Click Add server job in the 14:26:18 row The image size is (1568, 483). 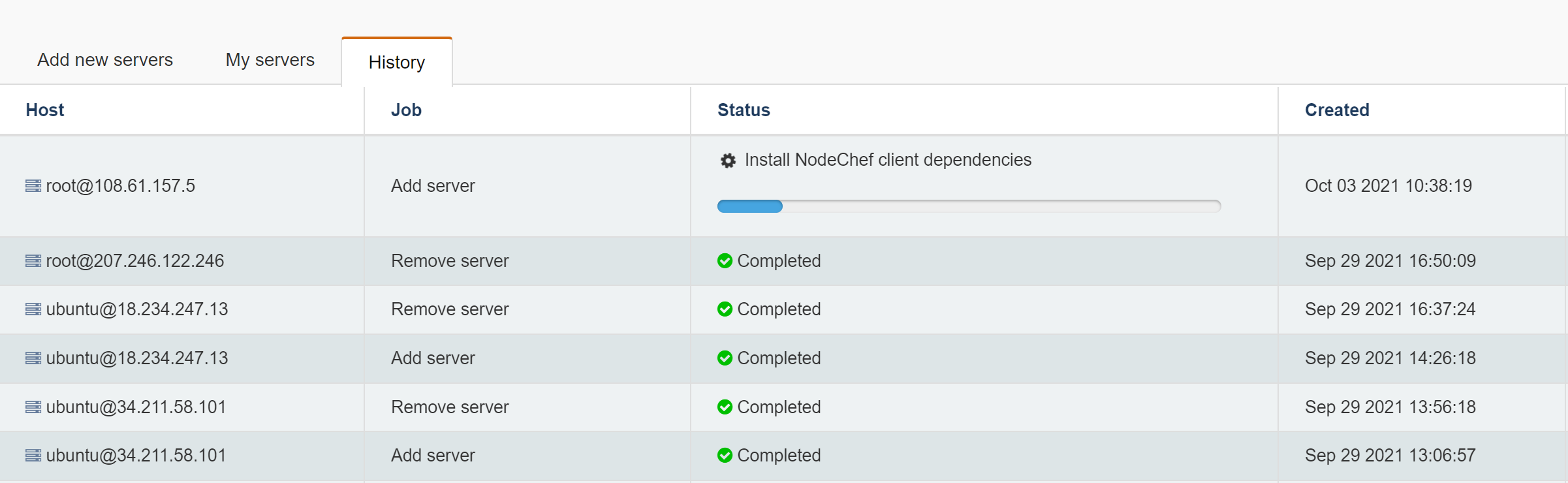433,358
